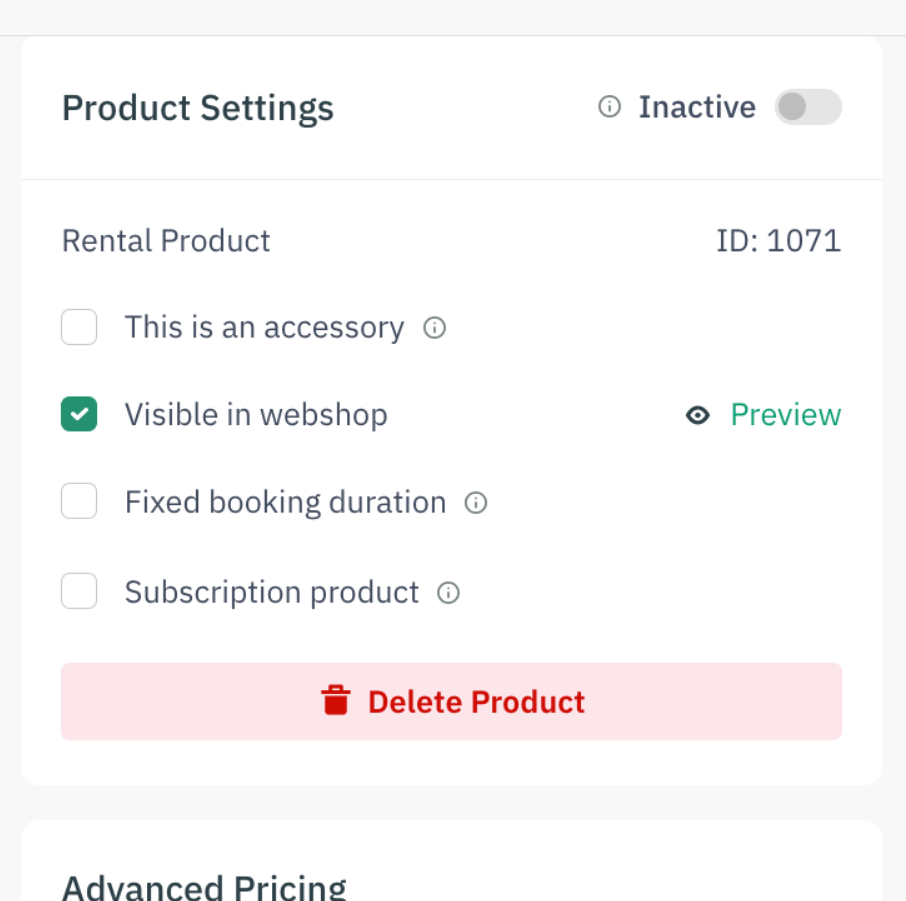Screen dimensions: 906x901
Task: Open the green Preview link
Action: 785,415
